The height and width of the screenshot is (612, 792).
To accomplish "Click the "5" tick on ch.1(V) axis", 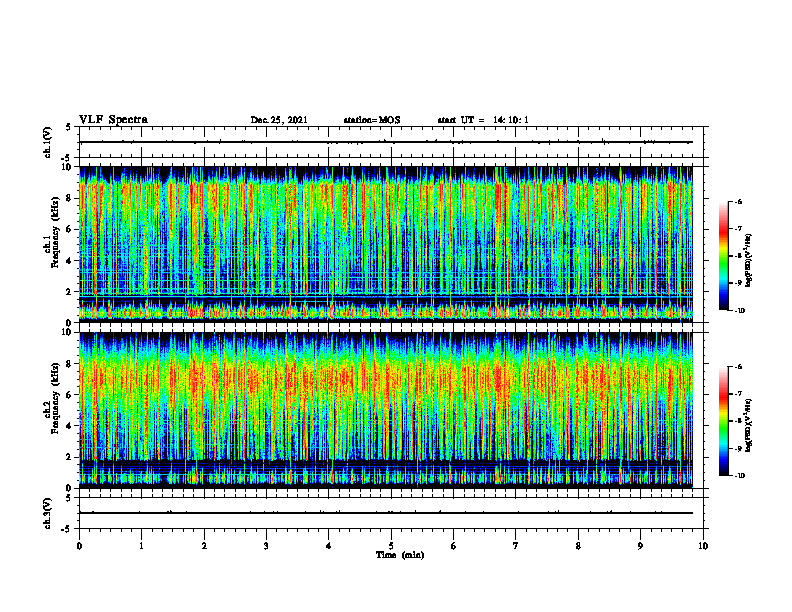I will [68, 127].
